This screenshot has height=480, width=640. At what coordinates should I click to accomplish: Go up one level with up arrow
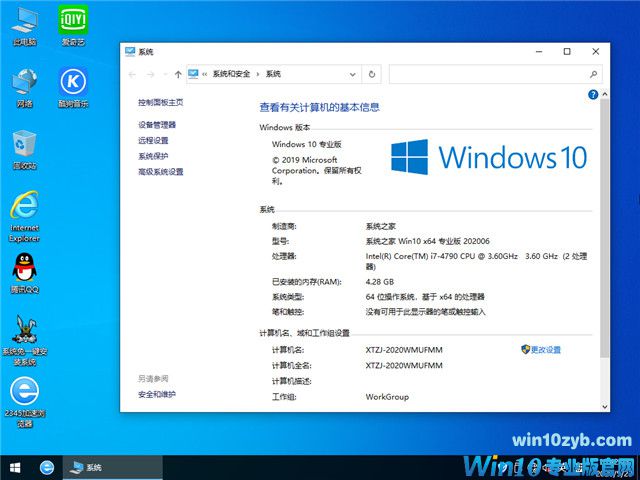[178, 74]
